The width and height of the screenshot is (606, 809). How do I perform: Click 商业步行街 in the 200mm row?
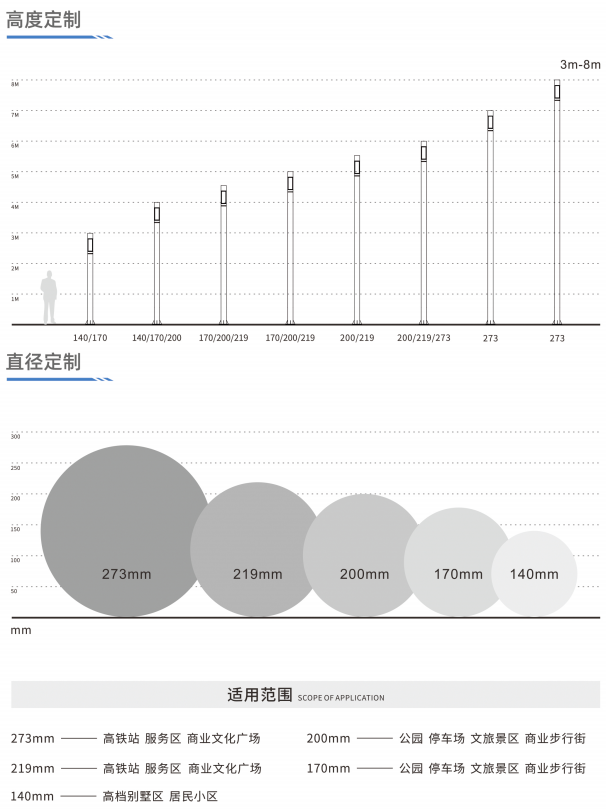pos(555,739)
